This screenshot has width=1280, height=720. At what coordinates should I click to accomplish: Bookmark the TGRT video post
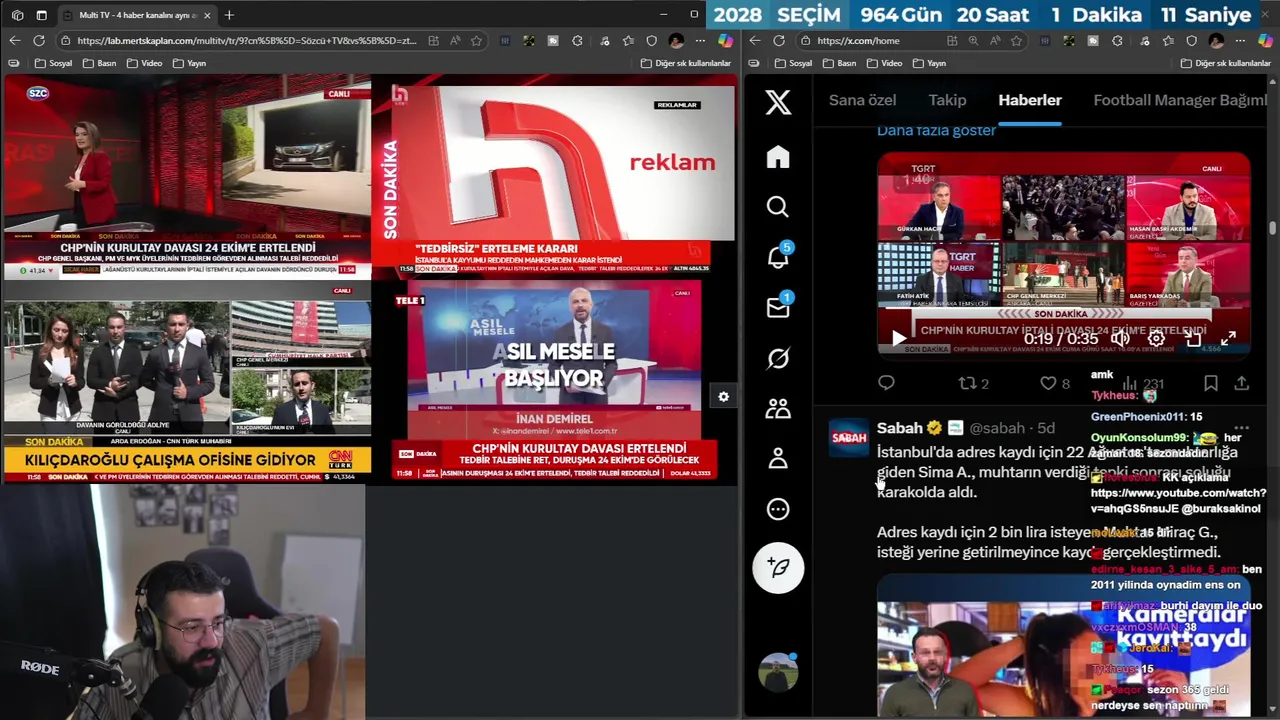click(1211, 383)
